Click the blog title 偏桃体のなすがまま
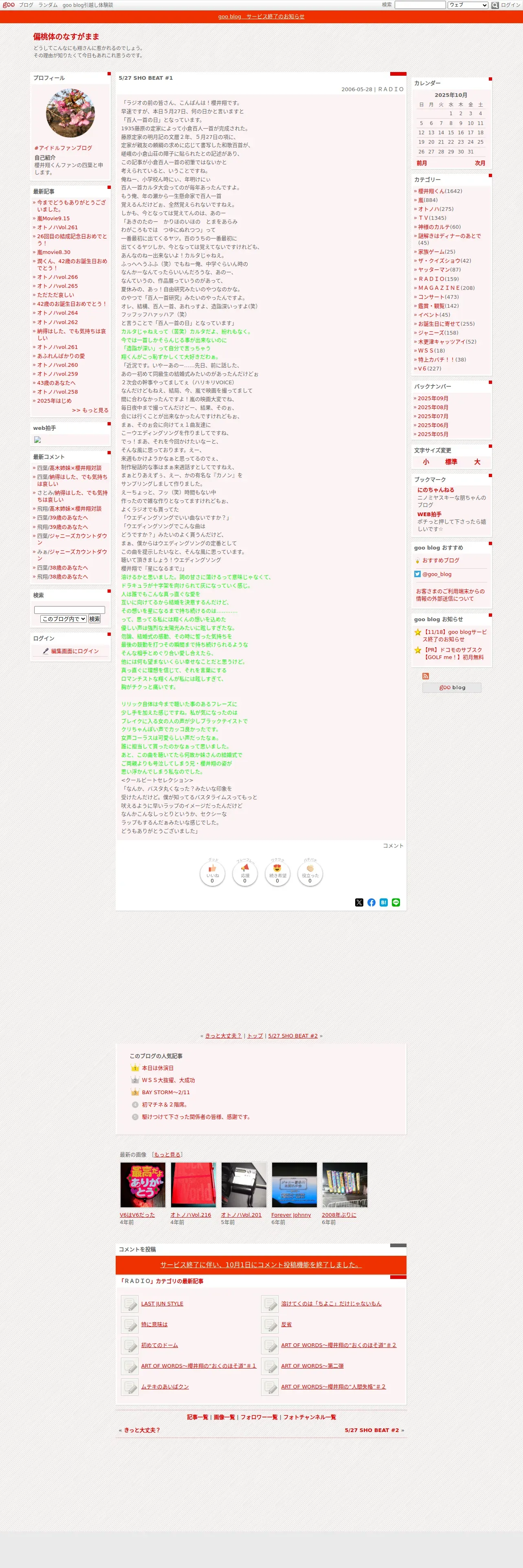523x1568 pixels. point(66,37)
